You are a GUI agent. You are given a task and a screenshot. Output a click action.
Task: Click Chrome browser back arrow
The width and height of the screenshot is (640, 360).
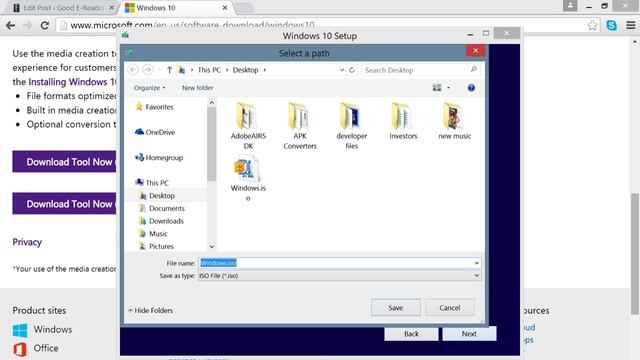click(11, 25)
